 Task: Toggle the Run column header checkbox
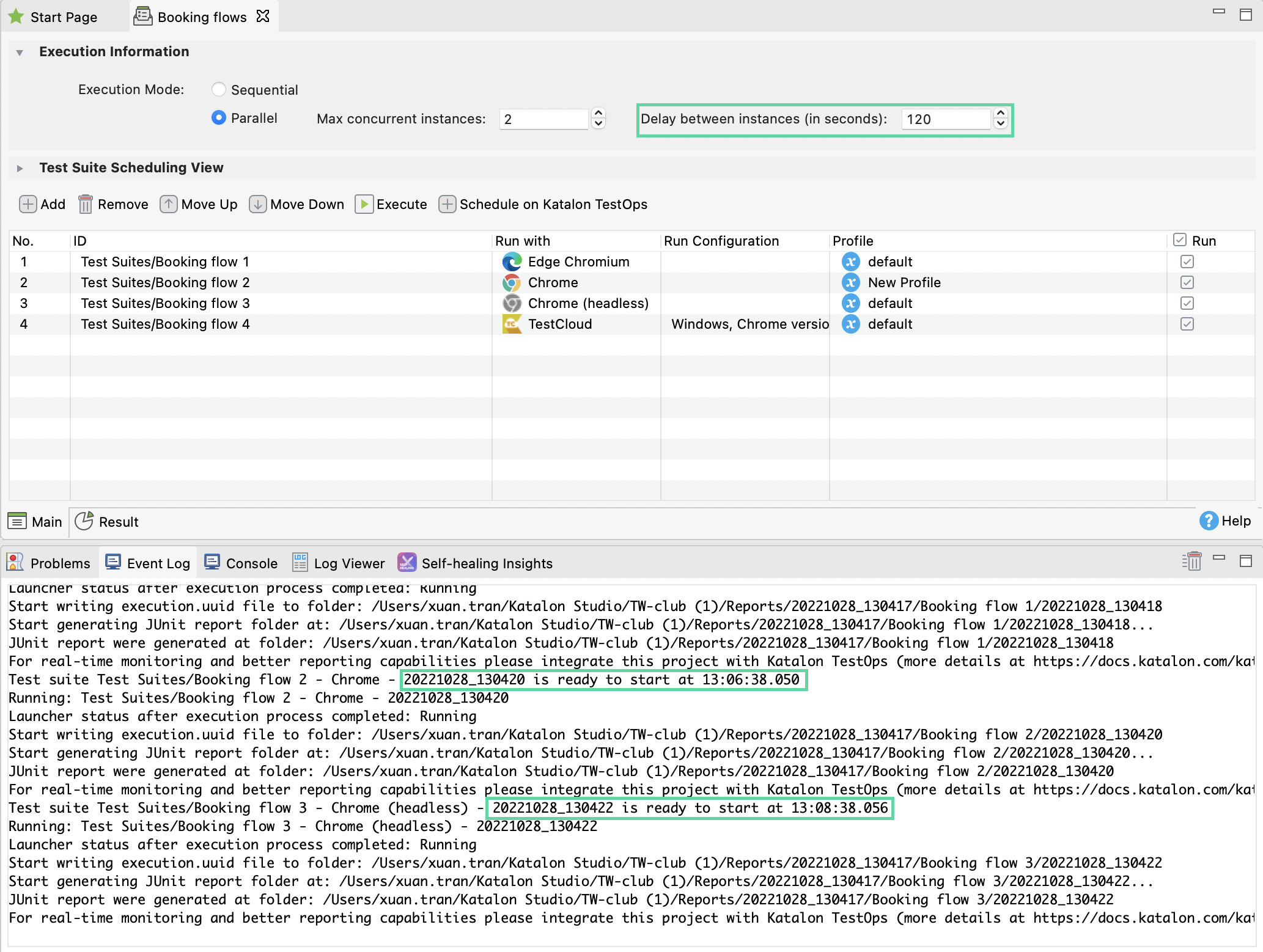[1180, 240]
